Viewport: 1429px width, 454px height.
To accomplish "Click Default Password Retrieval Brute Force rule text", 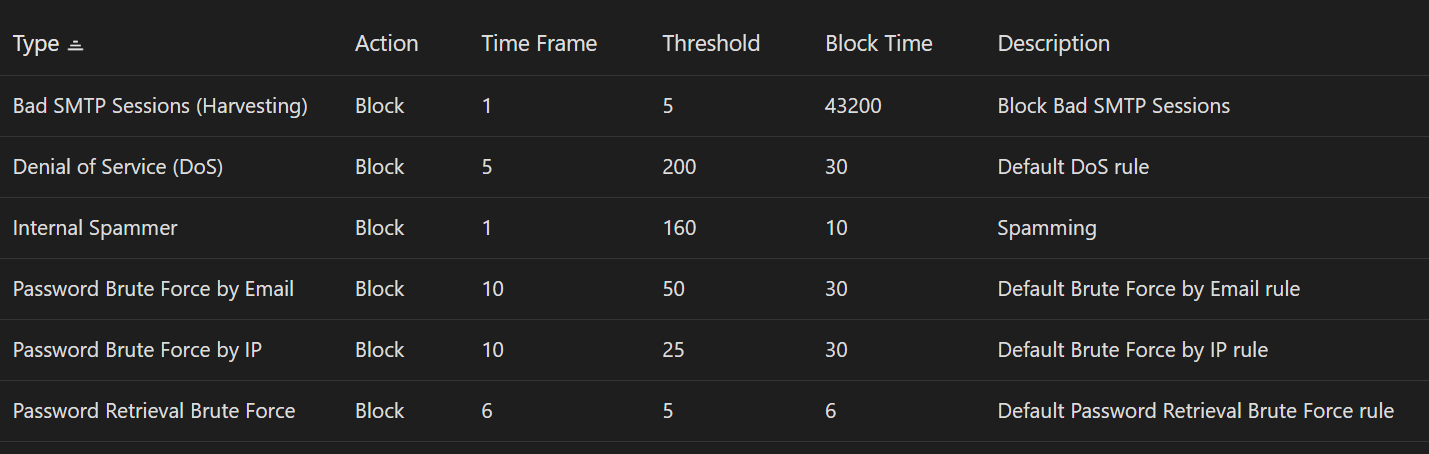I will point(1195,411).
